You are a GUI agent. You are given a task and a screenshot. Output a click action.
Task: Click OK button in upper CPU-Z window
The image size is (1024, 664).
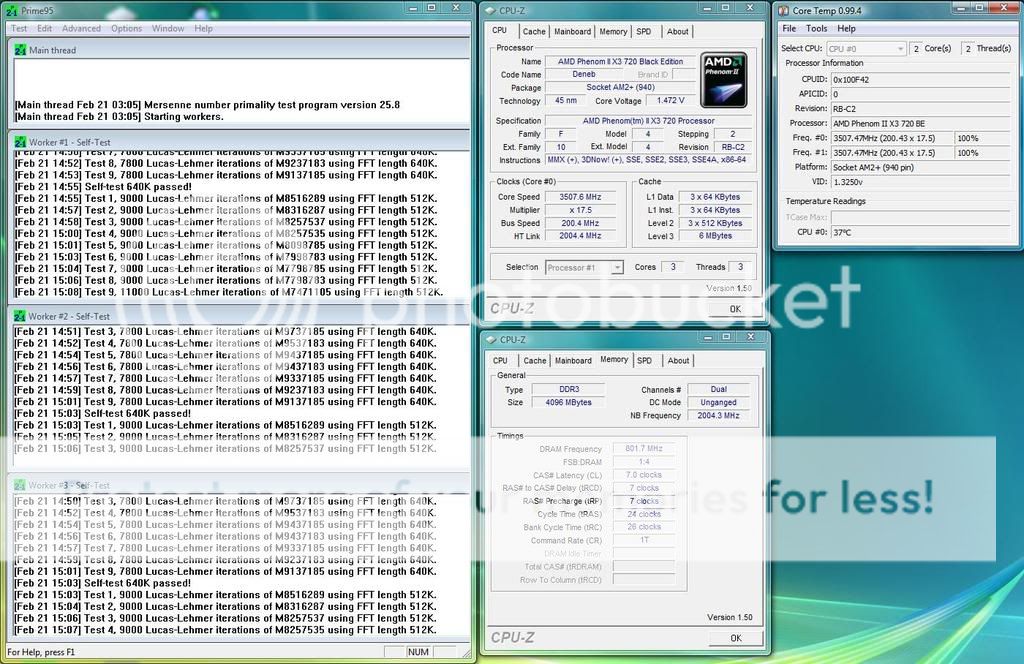[735, 309]
